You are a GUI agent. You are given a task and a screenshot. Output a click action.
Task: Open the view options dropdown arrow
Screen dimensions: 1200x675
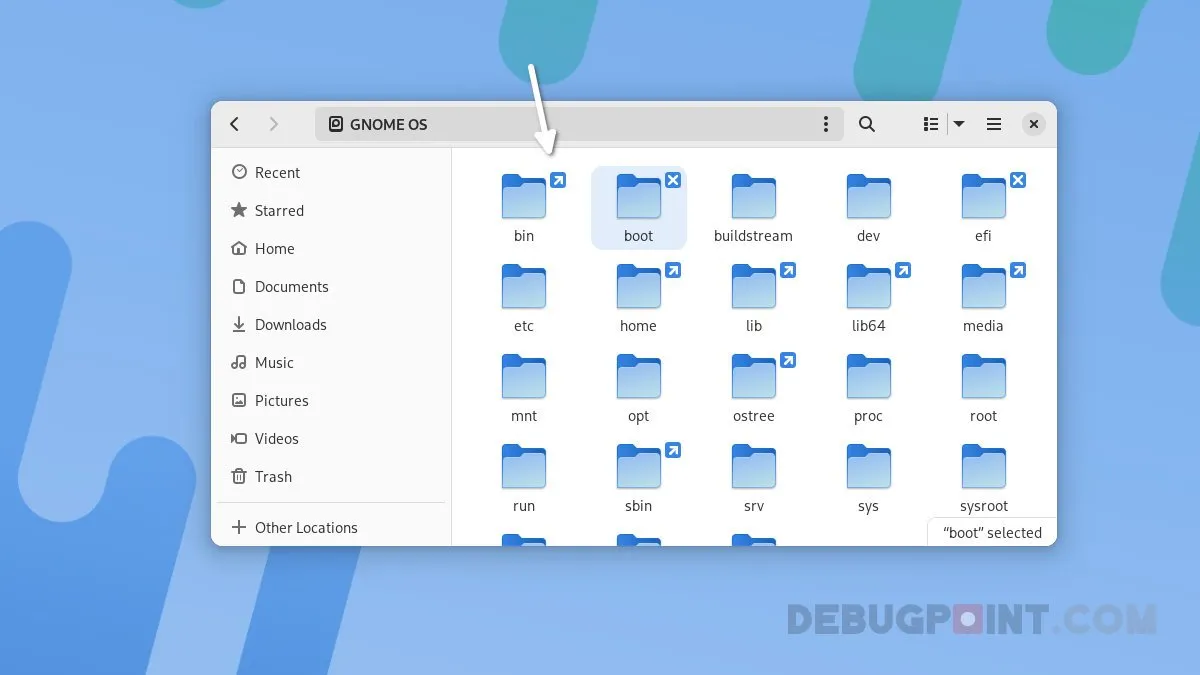click(958, 124)
